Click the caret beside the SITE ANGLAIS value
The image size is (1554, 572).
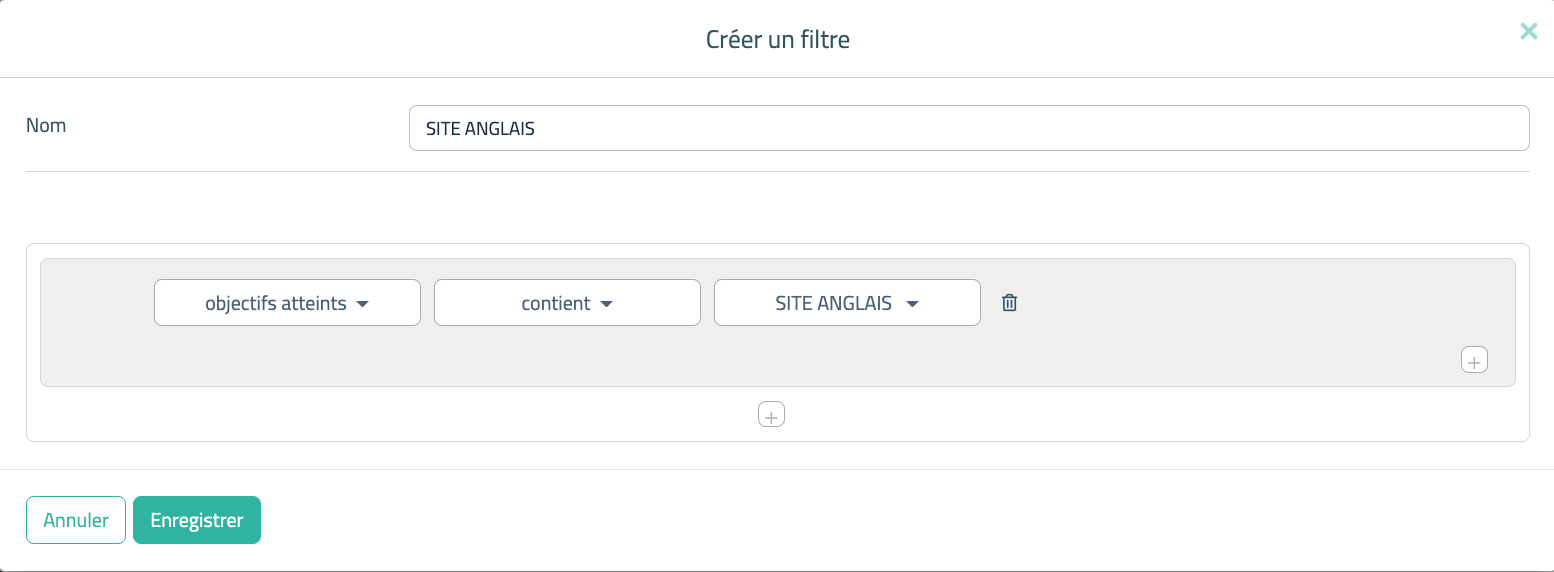pos(912,304)
